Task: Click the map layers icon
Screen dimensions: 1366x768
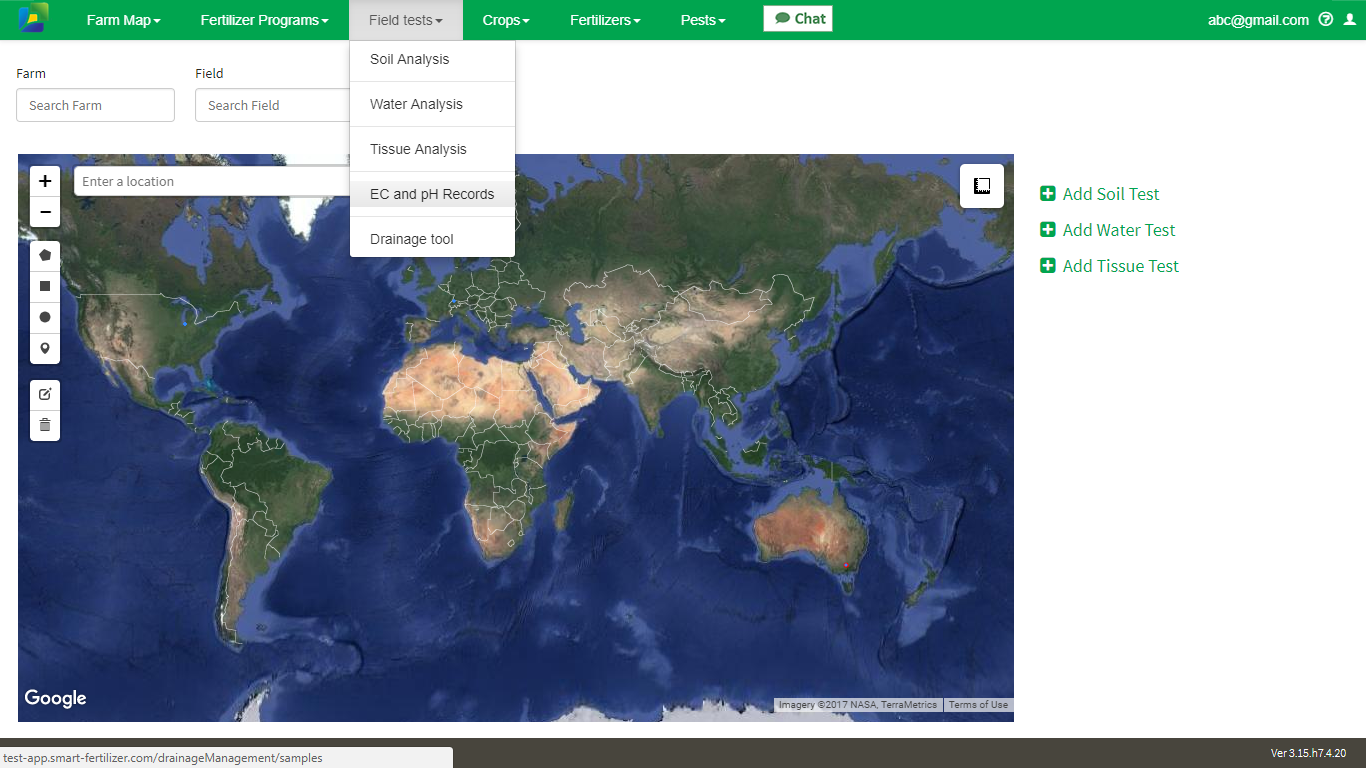Action: [982, 186]
